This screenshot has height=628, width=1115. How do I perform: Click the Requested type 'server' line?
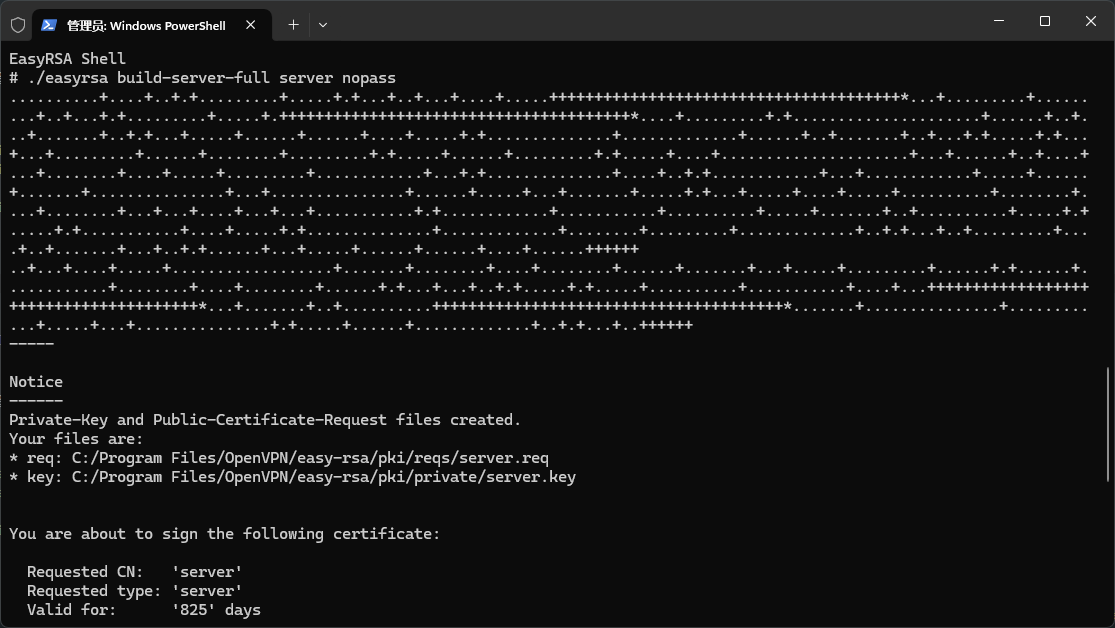[x=134, y=591]
